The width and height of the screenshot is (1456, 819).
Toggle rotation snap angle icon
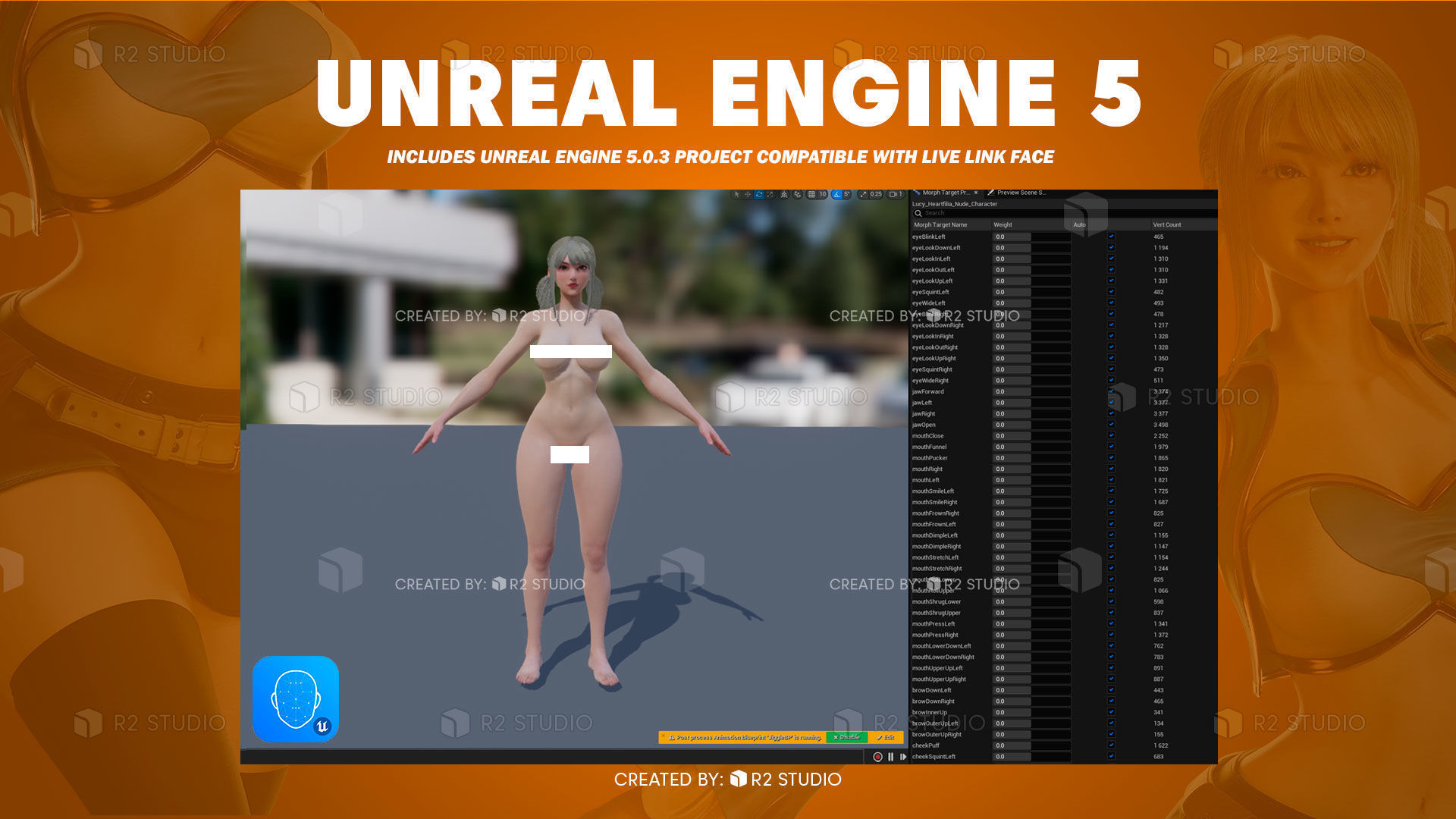point(836,194)
